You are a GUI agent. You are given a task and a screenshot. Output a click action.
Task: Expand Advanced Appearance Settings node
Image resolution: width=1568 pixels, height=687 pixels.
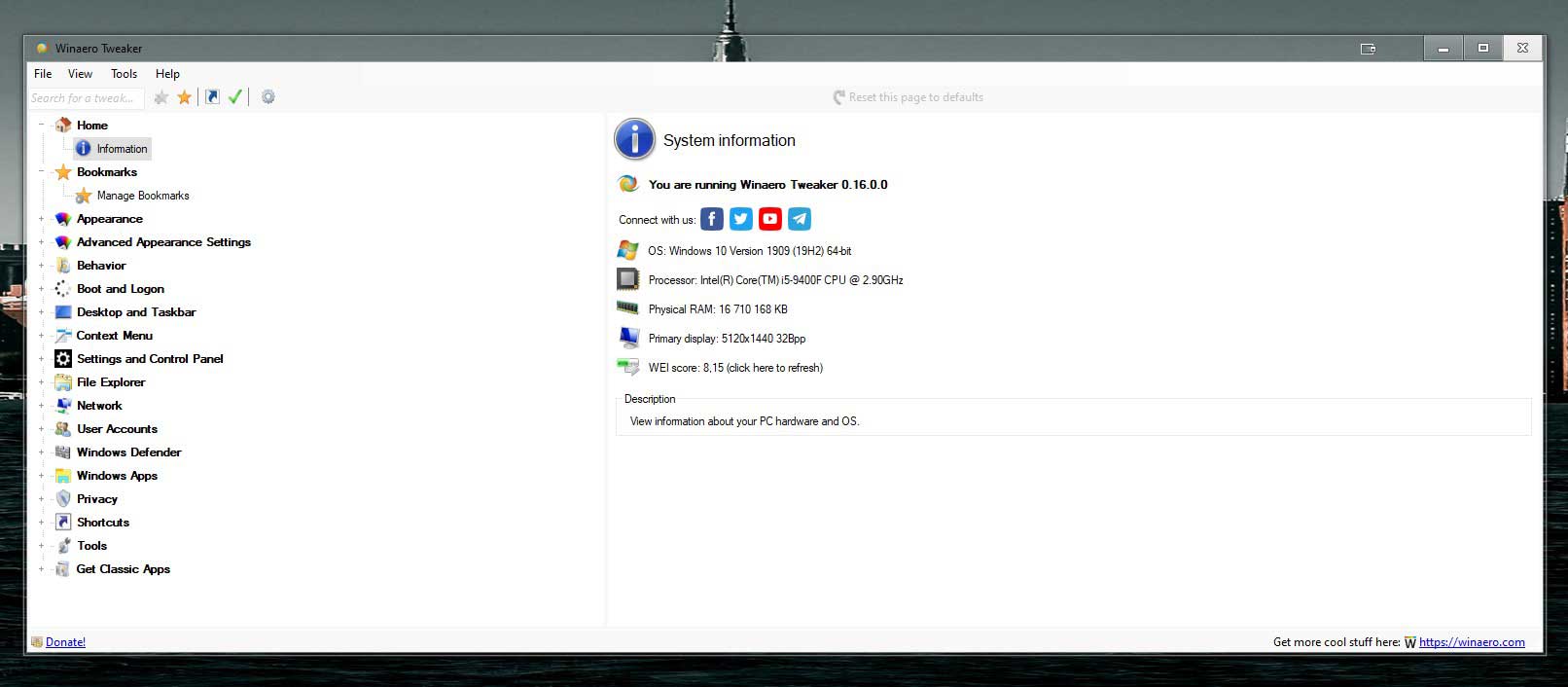tap(41, 242)
